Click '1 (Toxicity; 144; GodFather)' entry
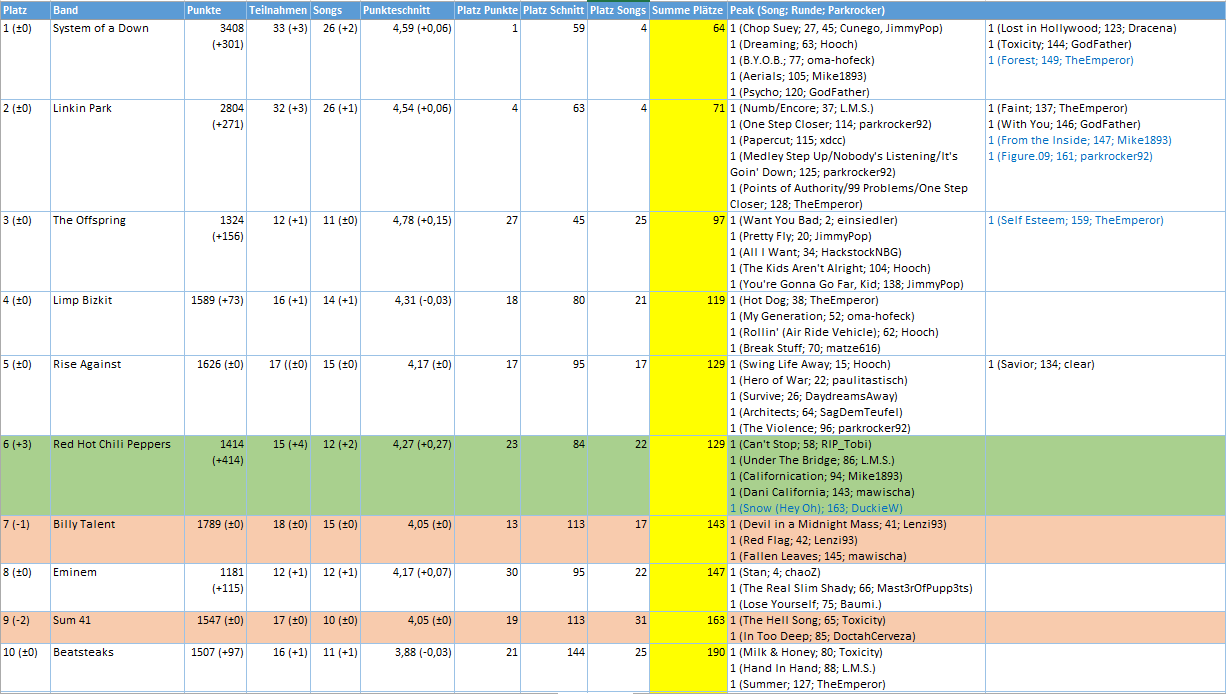The height and width of the screenshot is (694, 1226). 1059,44
